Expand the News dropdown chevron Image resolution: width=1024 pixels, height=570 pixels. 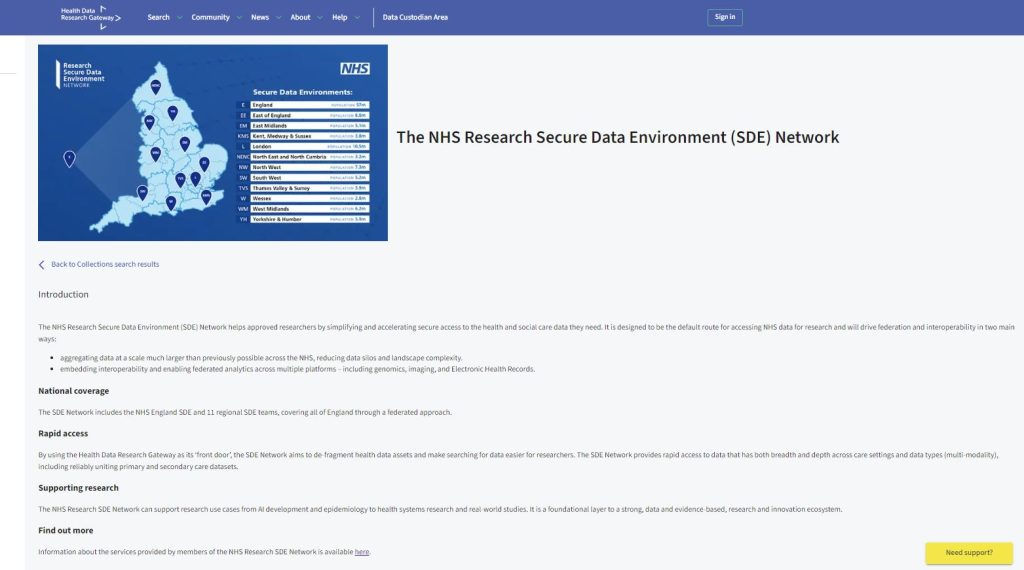[x=278, y=18]
